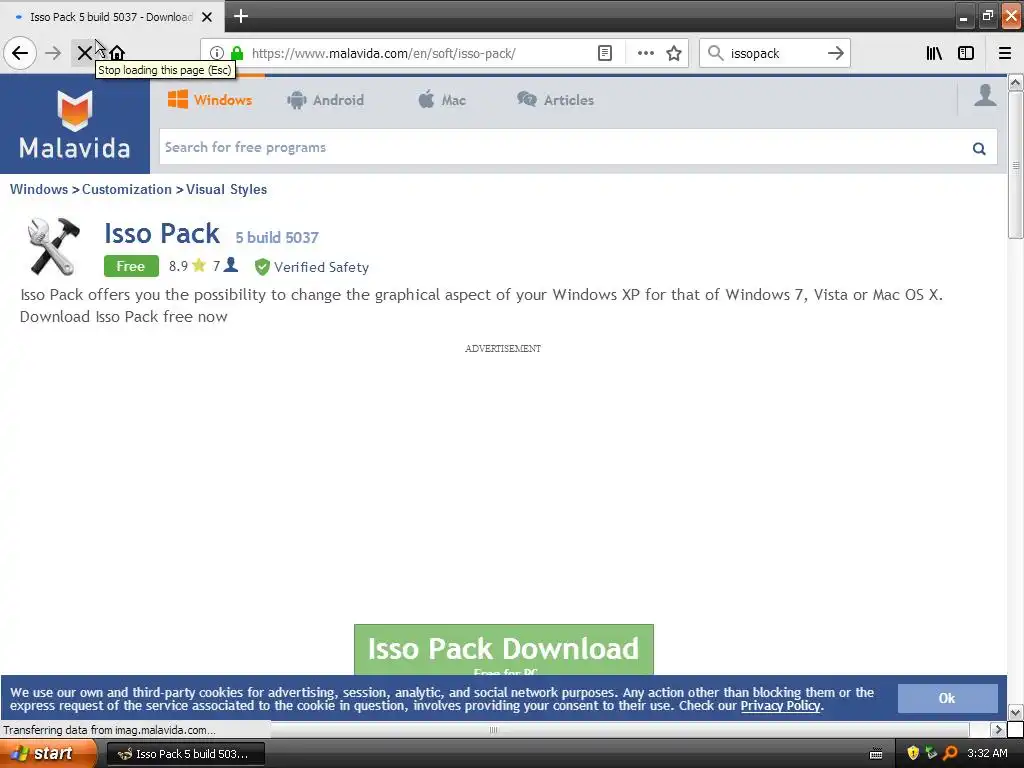This screenshot has height=768, width=1024.
Task: Click the network connection tray icon
Action: 931,753
